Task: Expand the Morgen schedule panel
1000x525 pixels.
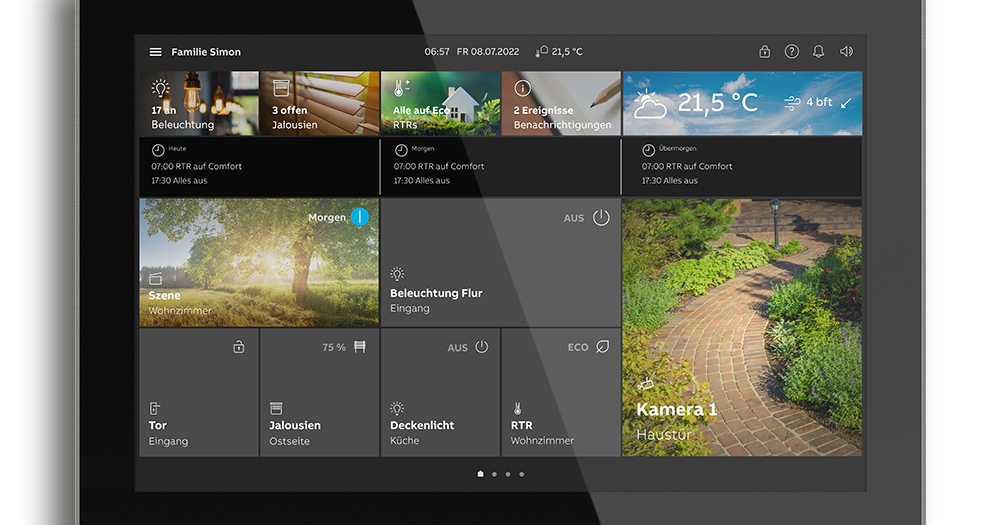Action: (x=500, y=166)
